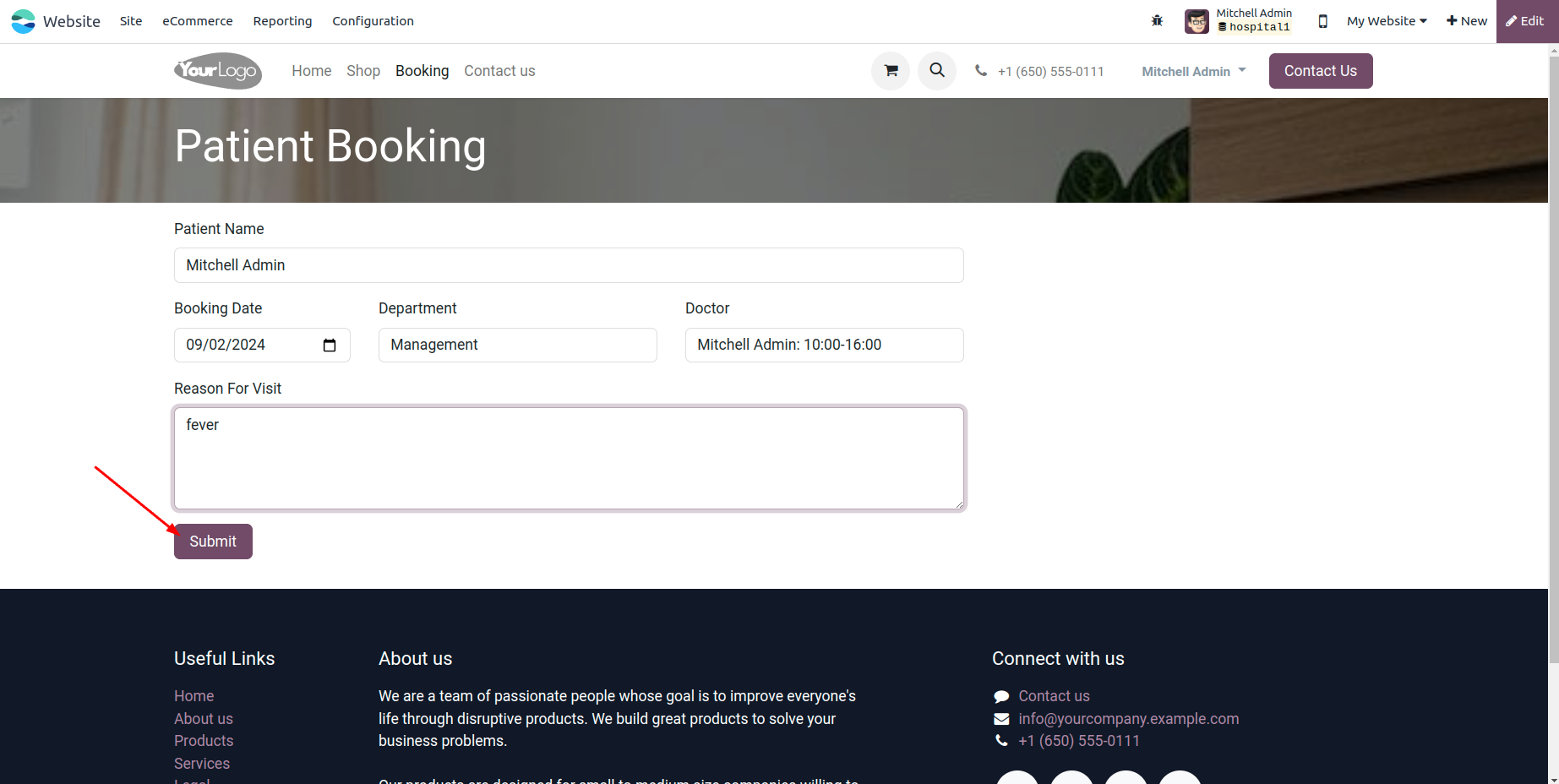Click Mitchell Admin avatar in top bar
The image size is (1559, 784).
tap(1197, 21)
